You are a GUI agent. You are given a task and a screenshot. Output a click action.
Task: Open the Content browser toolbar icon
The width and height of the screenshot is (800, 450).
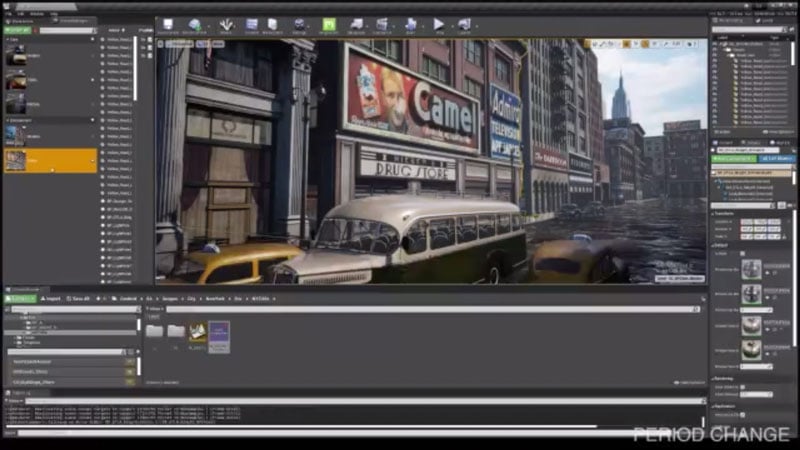tap(252, 24)
